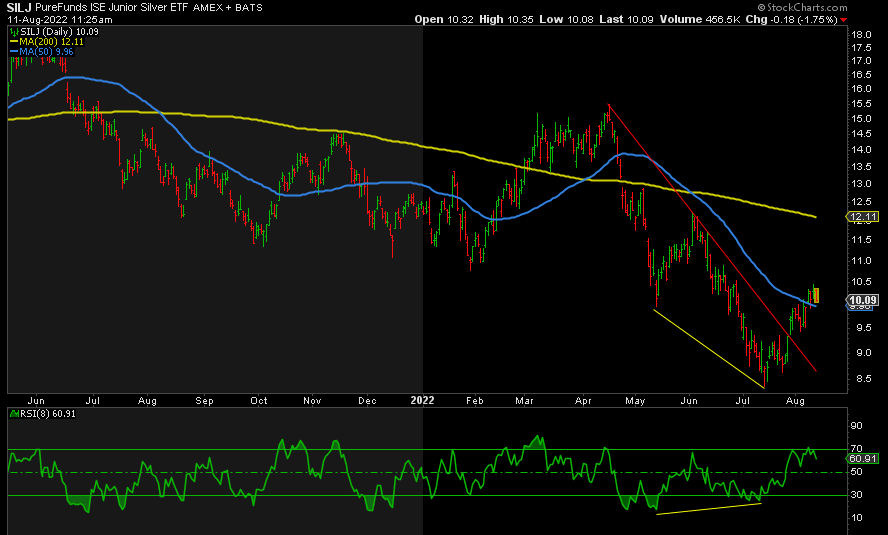Click the 60.91 RSI value tag
The height and width of the screenshot is (535, 888).
863,459
